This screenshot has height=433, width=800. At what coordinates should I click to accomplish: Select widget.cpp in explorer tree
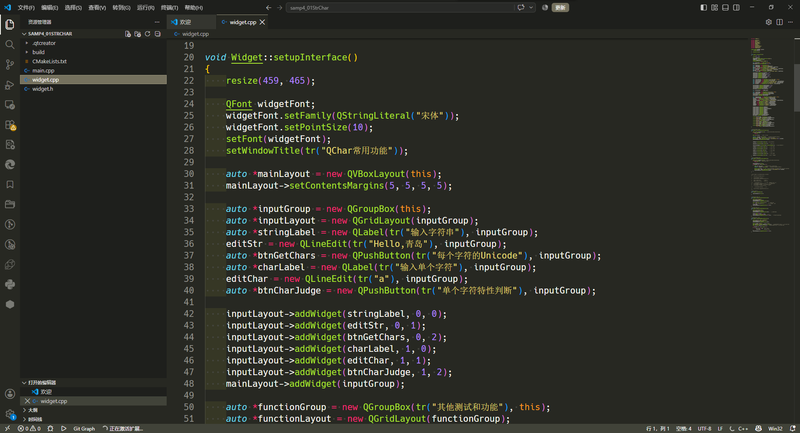point(93,80)
